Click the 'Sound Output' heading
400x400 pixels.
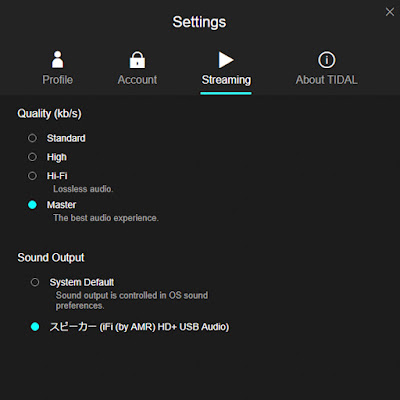pyautogui.click(x=51, y=258)
